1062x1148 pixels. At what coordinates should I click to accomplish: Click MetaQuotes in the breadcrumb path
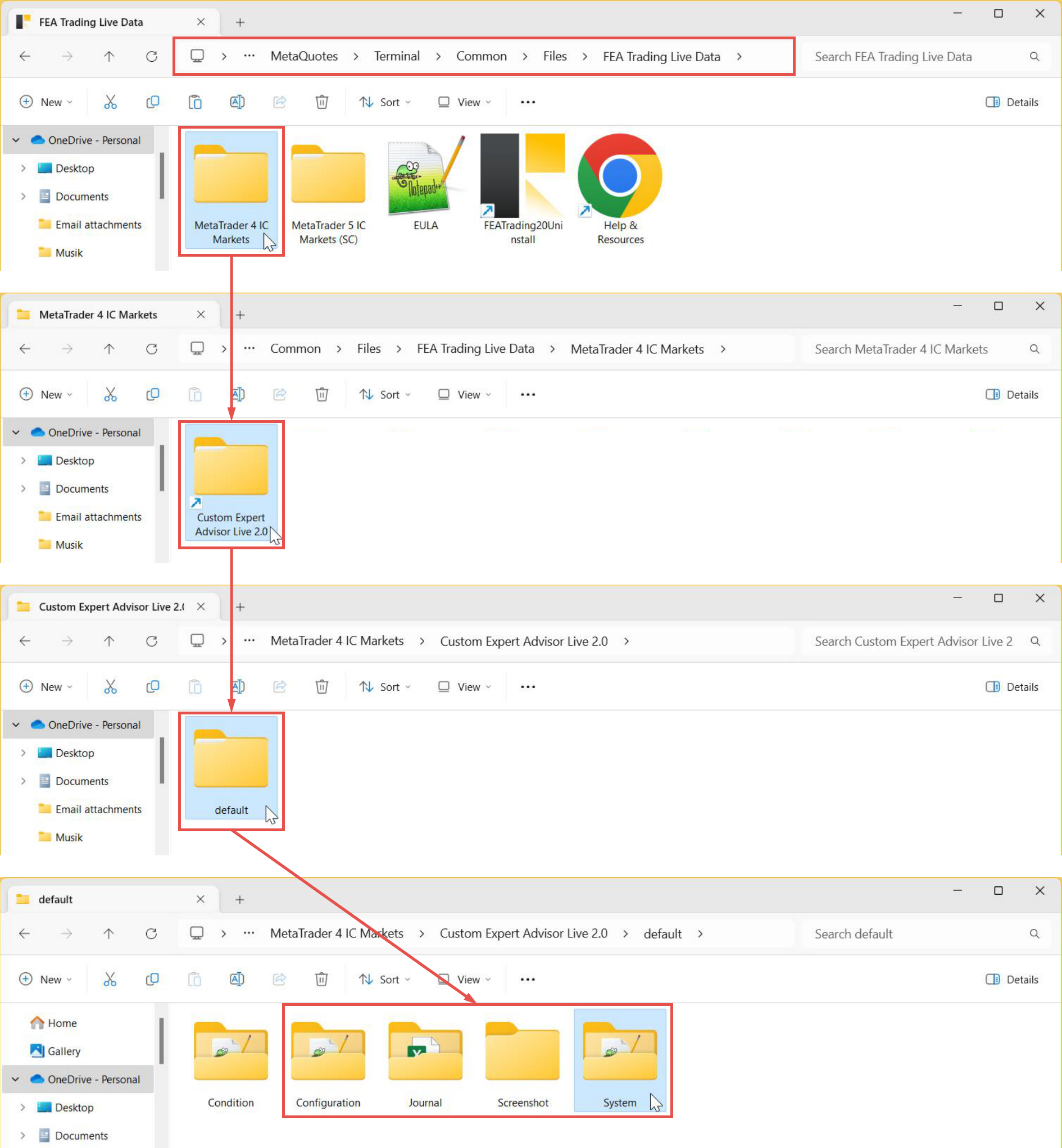(304, 56)
